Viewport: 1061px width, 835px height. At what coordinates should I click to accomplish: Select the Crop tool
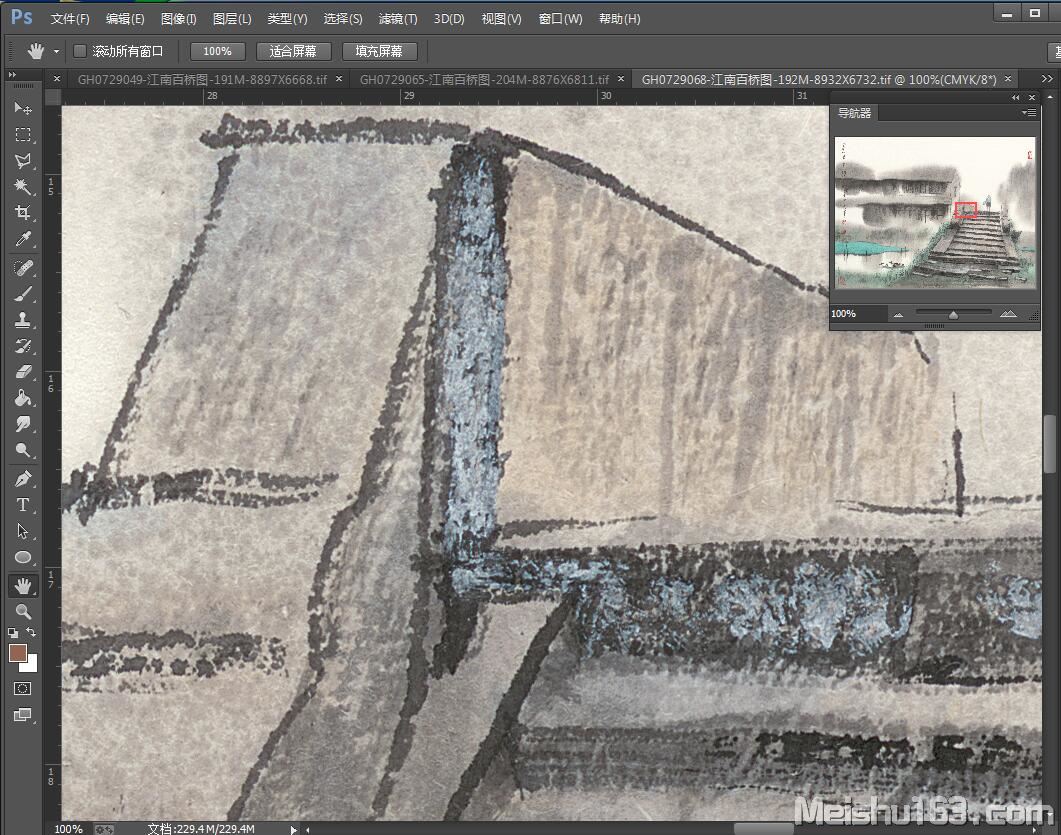23,213
